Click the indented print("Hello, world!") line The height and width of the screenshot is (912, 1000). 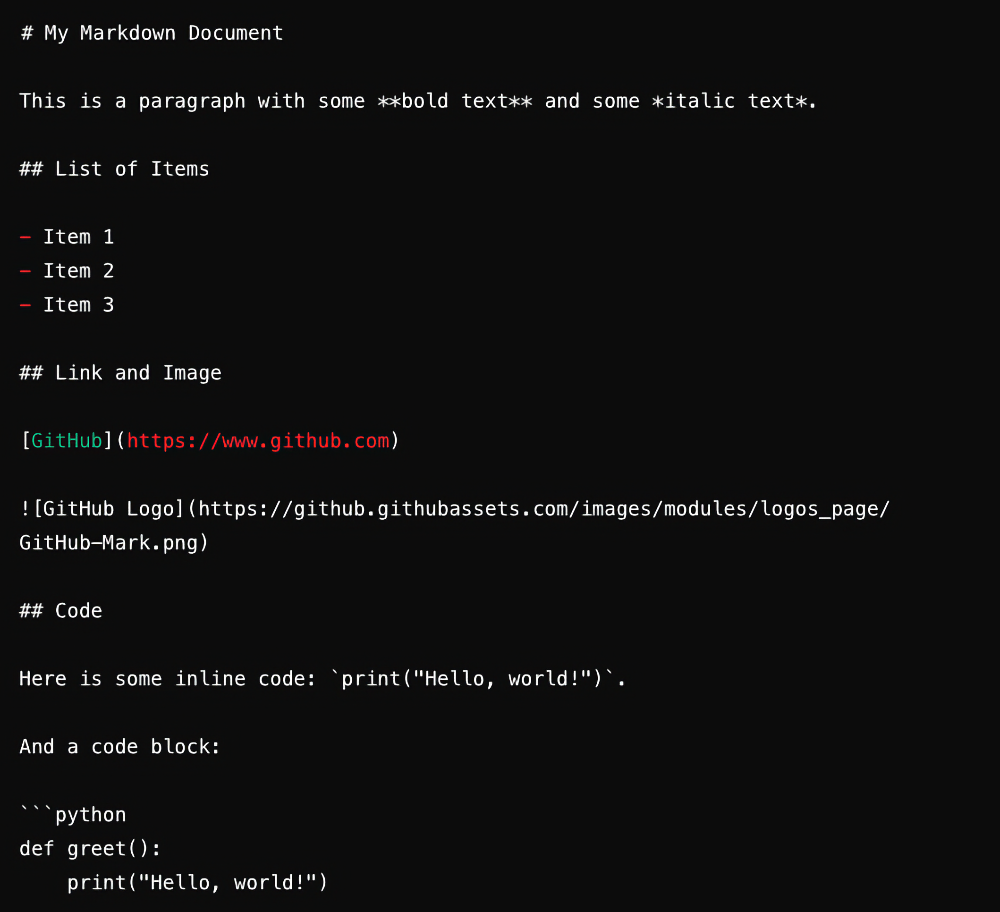tap(197, 883)
